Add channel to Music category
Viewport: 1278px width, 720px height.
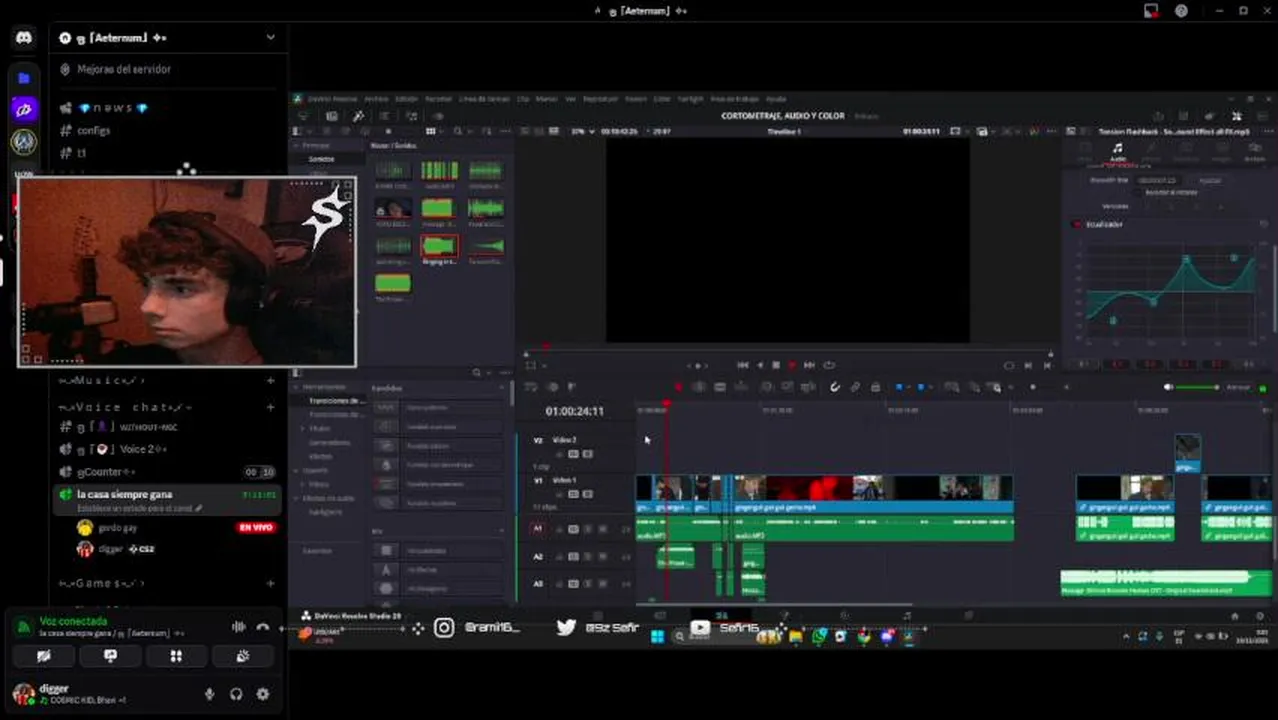pos(270,381)
